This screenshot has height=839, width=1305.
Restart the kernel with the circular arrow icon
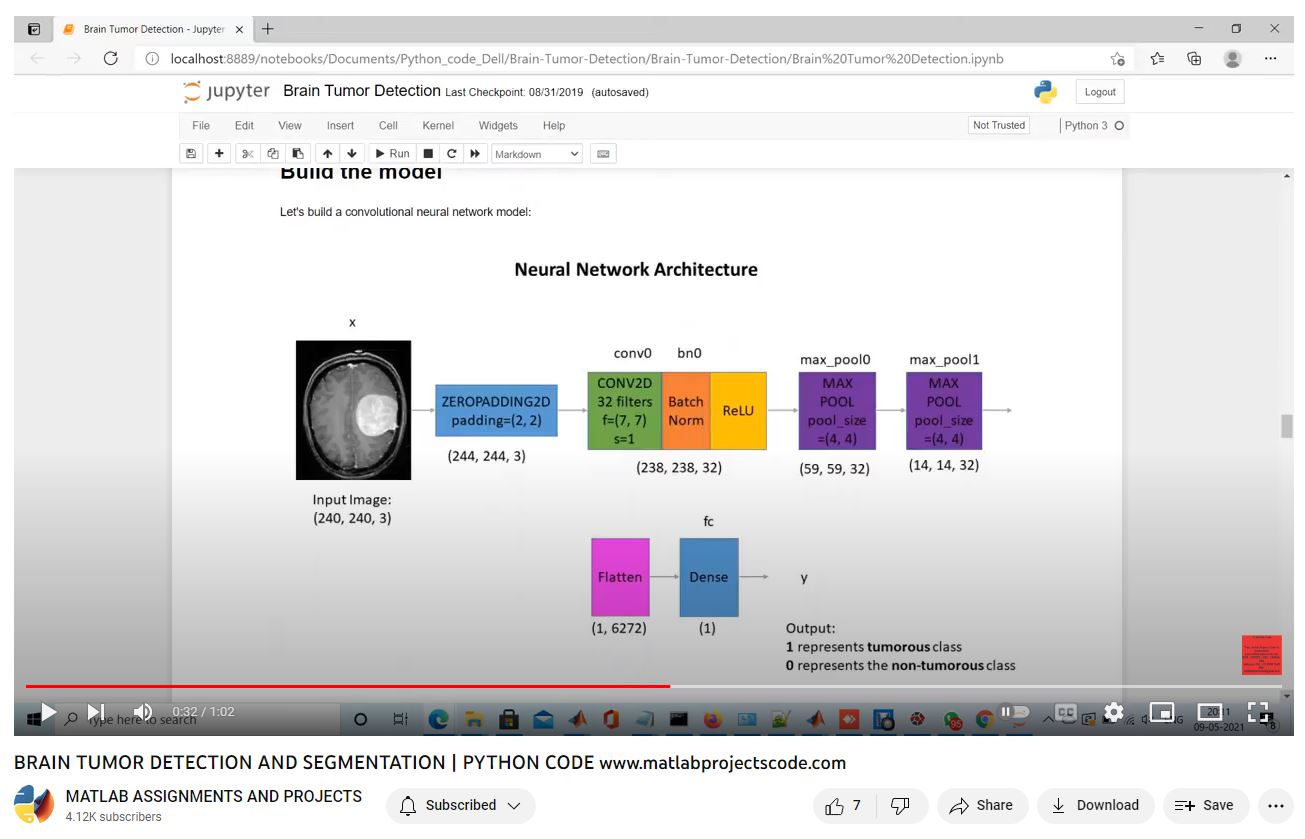tap(452, 154)
